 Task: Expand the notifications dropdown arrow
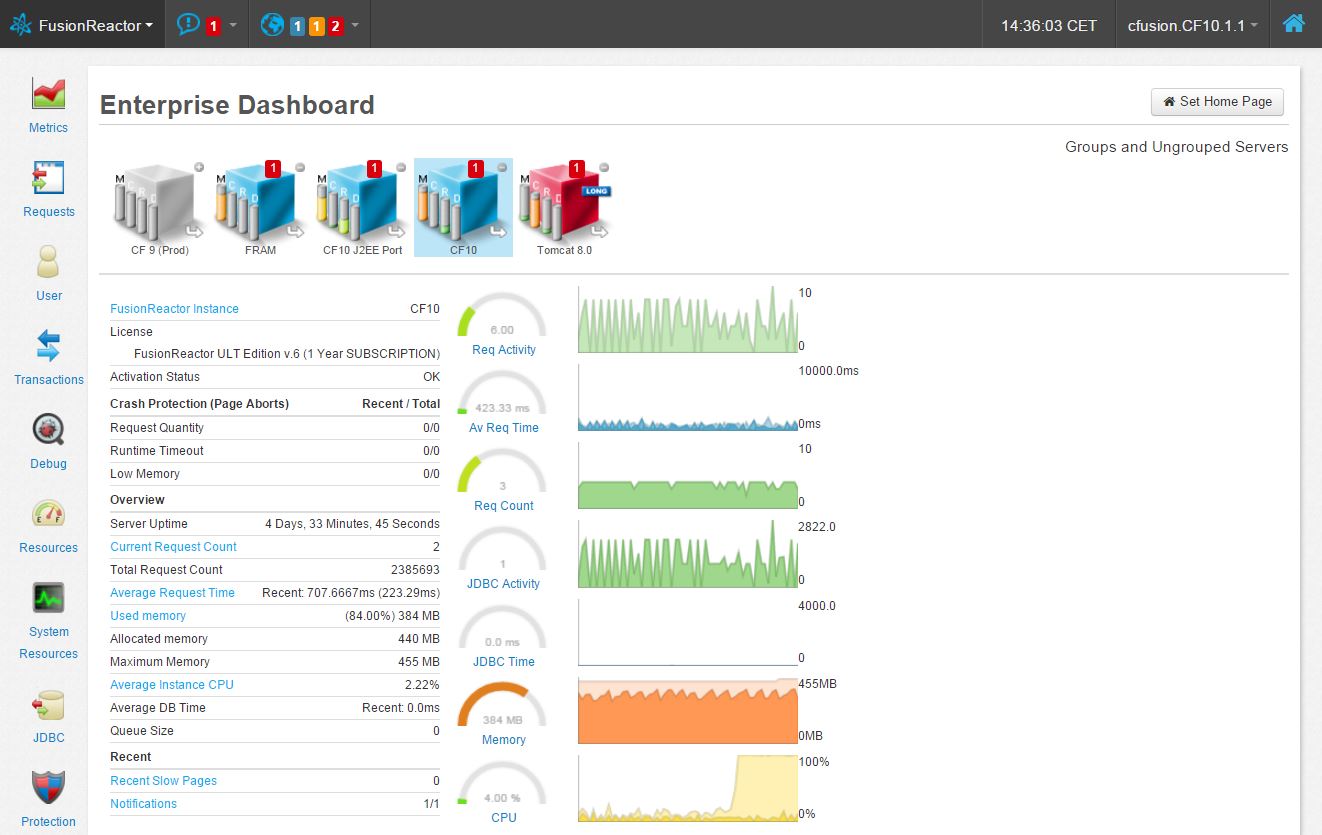point(233,25)
